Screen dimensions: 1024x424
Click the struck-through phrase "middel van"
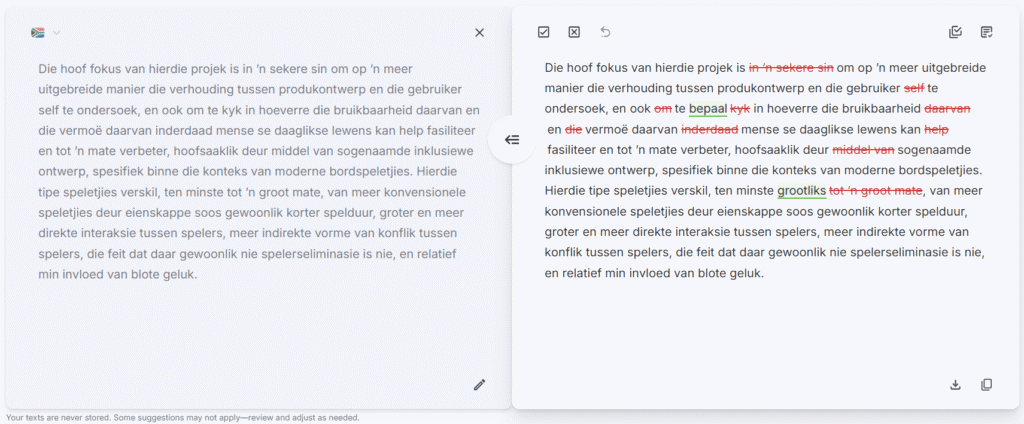[863, 150]
